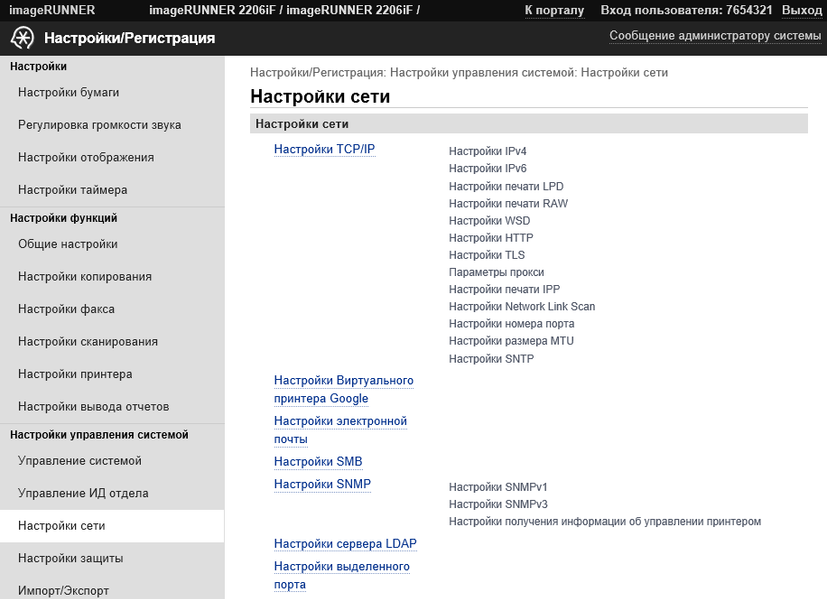The height and width of the screenshot is (599, 827).
Task: Click the Настройки HTTP text
Action: pos(491,238)
